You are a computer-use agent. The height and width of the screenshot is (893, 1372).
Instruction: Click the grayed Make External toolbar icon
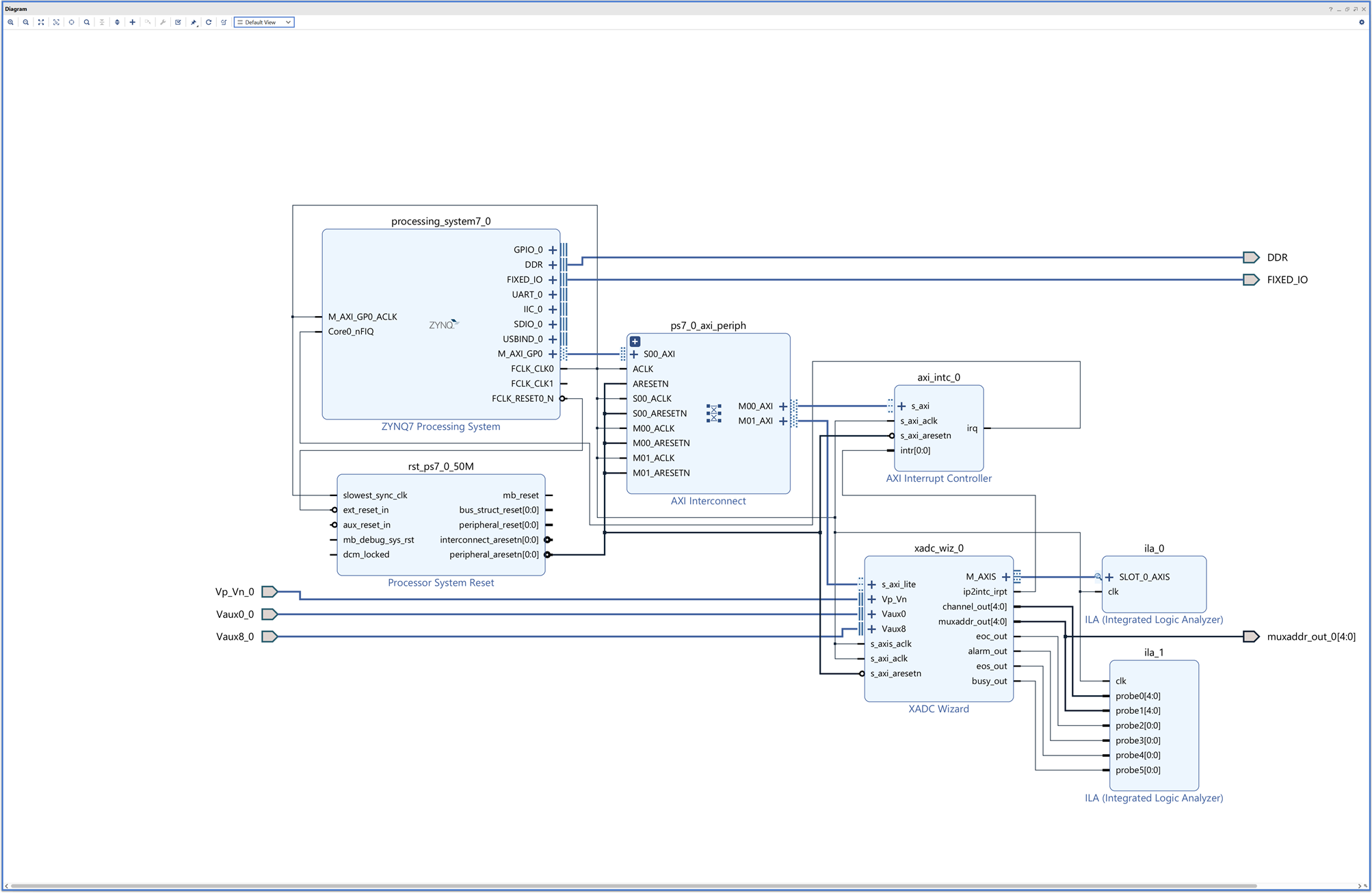148,22
